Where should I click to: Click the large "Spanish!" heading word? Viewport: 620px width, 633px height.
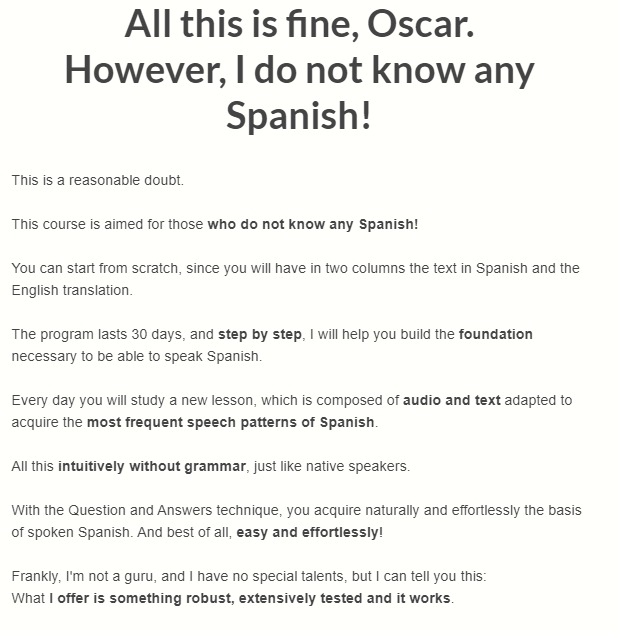pos(299,116)
